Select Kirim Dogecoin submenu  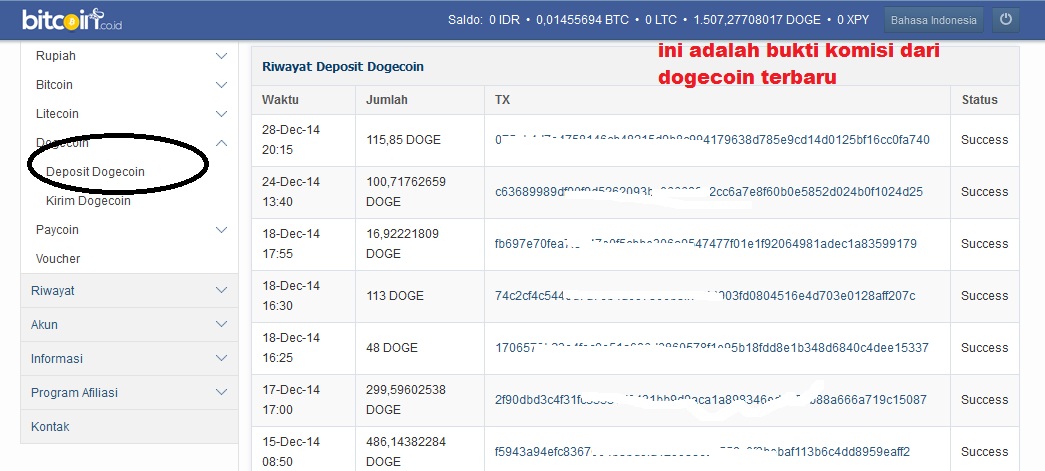[88, 201]
